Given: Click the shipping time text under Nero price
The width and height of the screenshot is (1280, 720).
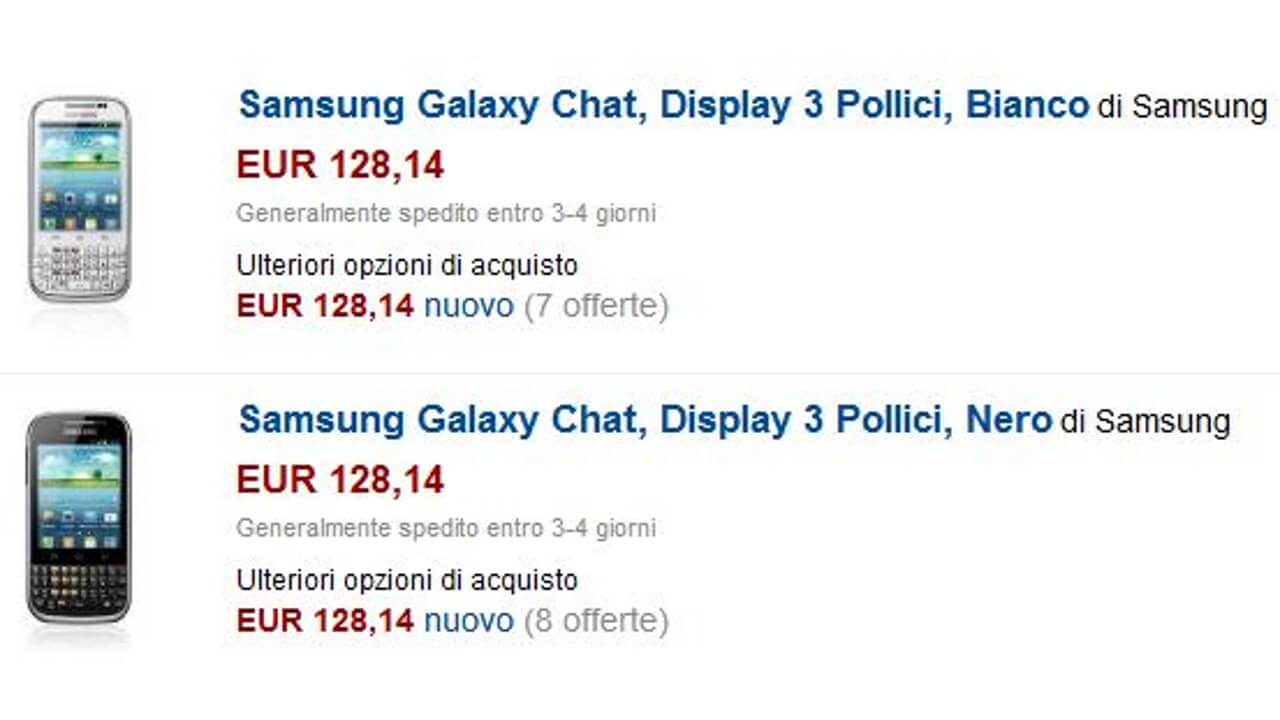Looking at the screenshot, I should pyautogui.click(x=446, y=528).
